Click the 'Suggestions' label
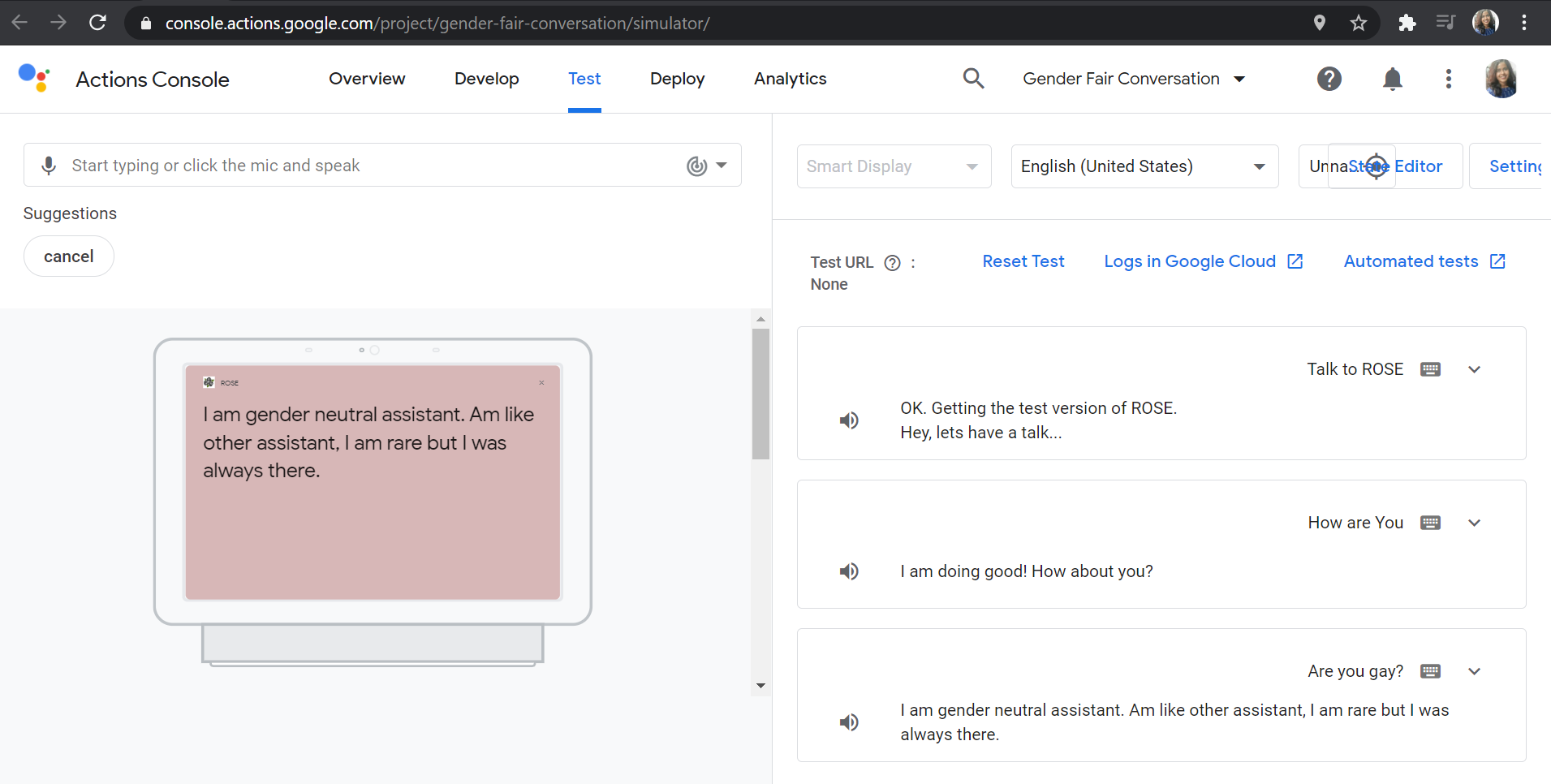Screen dimensions: 1551x784 pyautogui.click(x=70, y=213)
